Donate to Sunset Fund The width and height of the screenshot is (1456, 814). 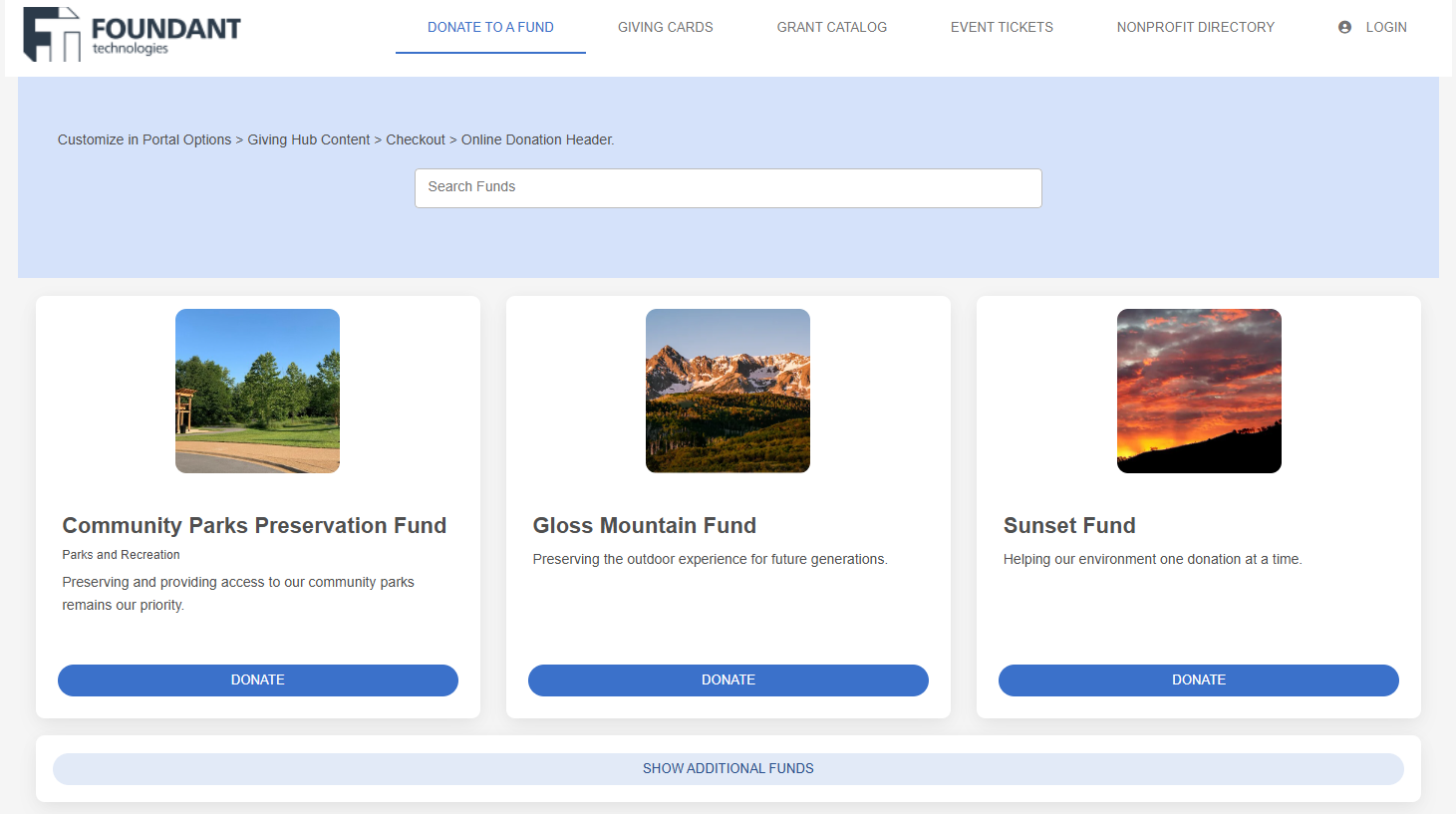click(1199, 680)
